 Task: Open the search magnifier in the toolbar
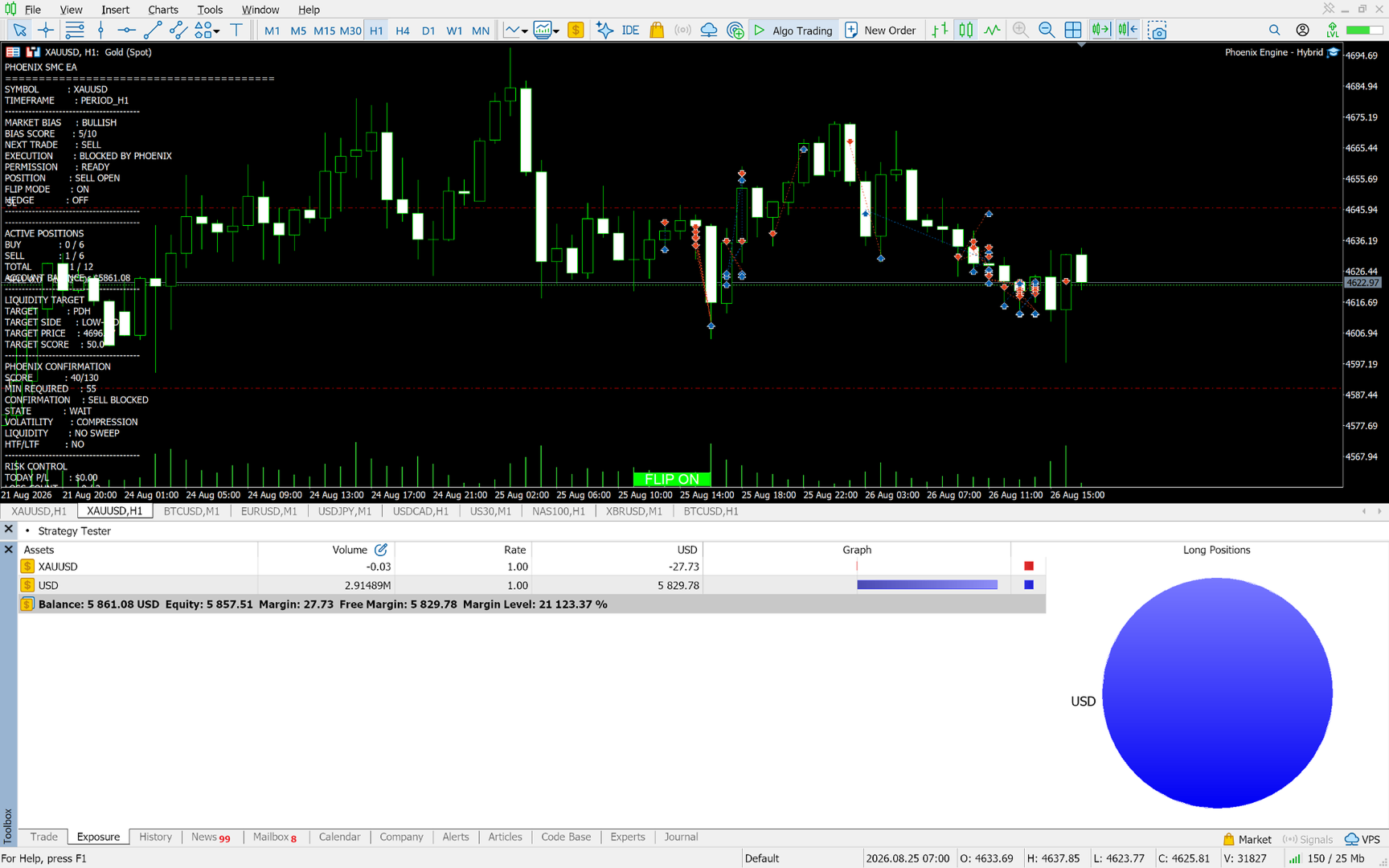(x=1275, y=31)
